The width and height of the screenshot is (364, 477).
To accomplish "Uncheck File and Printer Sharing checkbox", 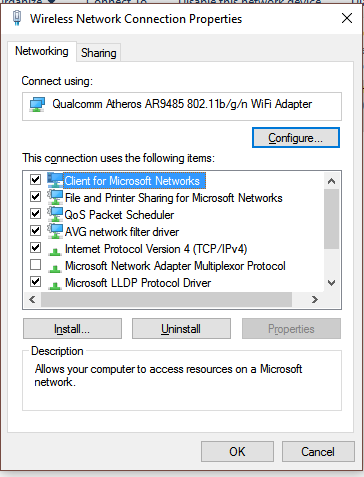I will coord(35,197).
